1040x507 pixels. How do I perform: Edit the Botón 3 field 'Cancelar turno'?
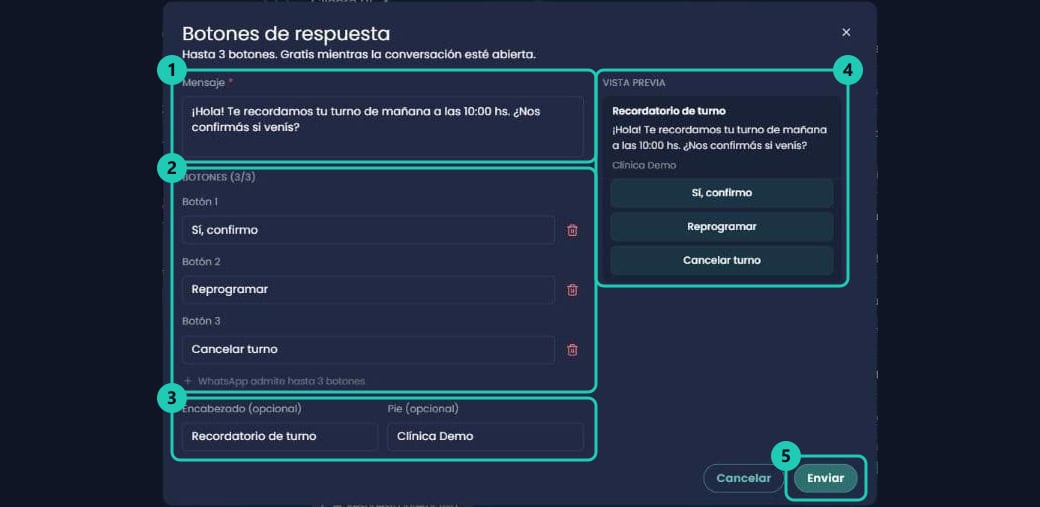click(368, 350)
